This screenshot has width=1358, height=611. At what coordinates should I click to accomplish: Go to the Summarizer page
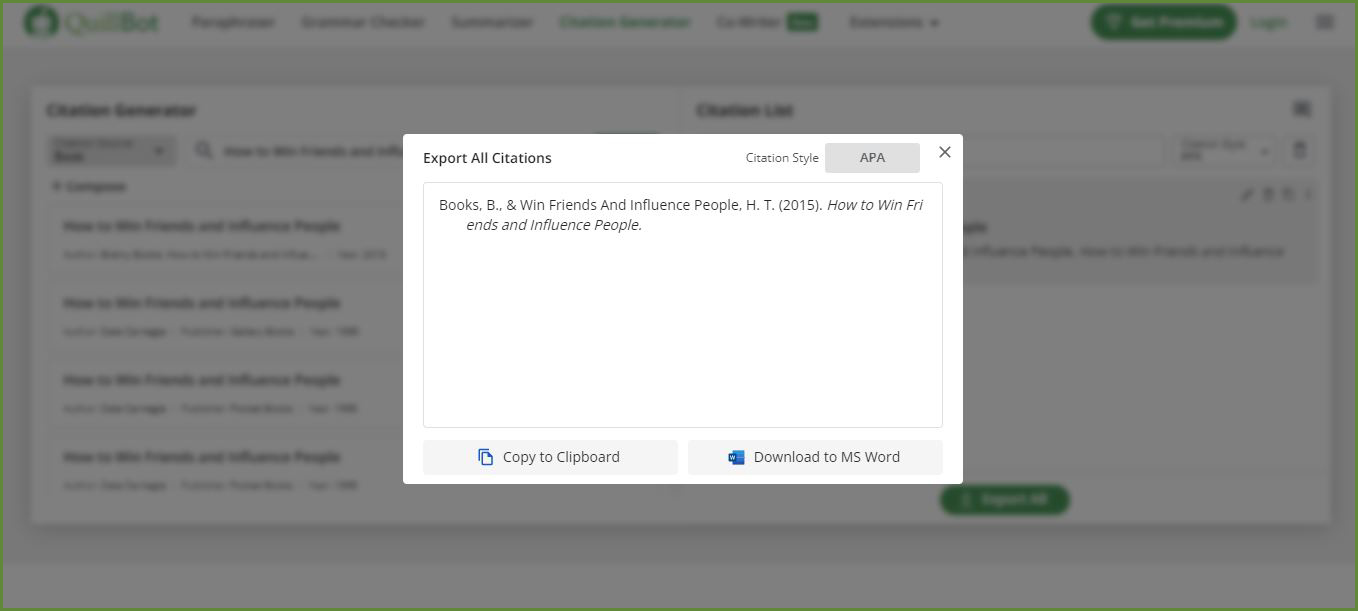point(492,22)
